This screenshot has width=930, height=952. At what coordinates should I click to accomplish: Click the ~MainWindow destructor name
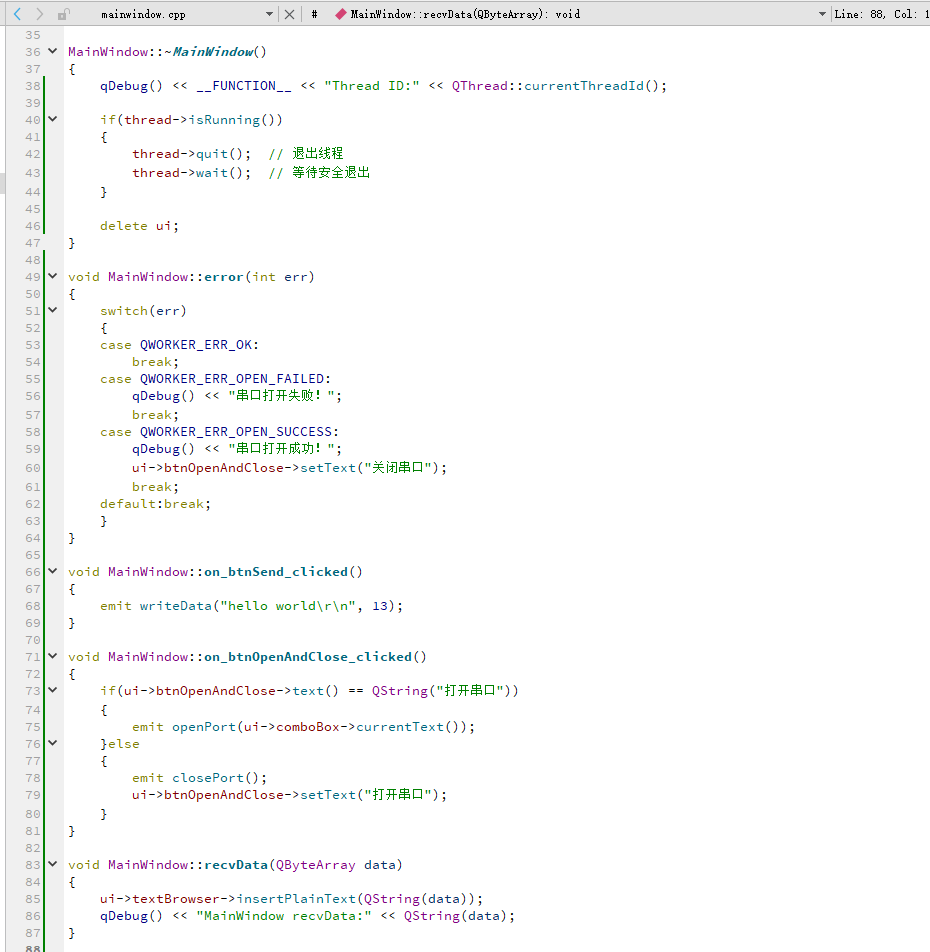coord(212,52)
